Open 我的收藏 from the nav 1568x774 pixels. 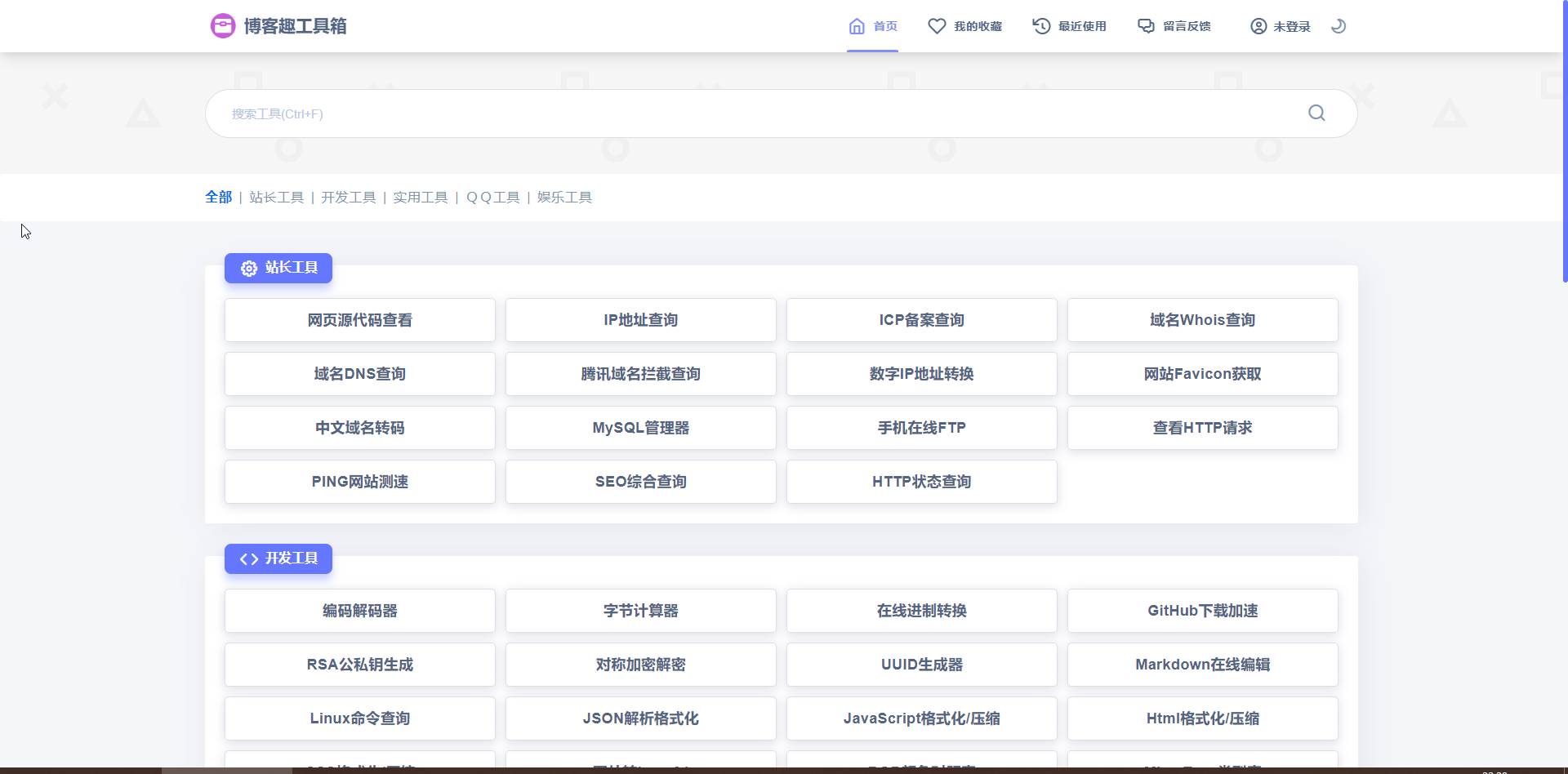tap(964, 26)
